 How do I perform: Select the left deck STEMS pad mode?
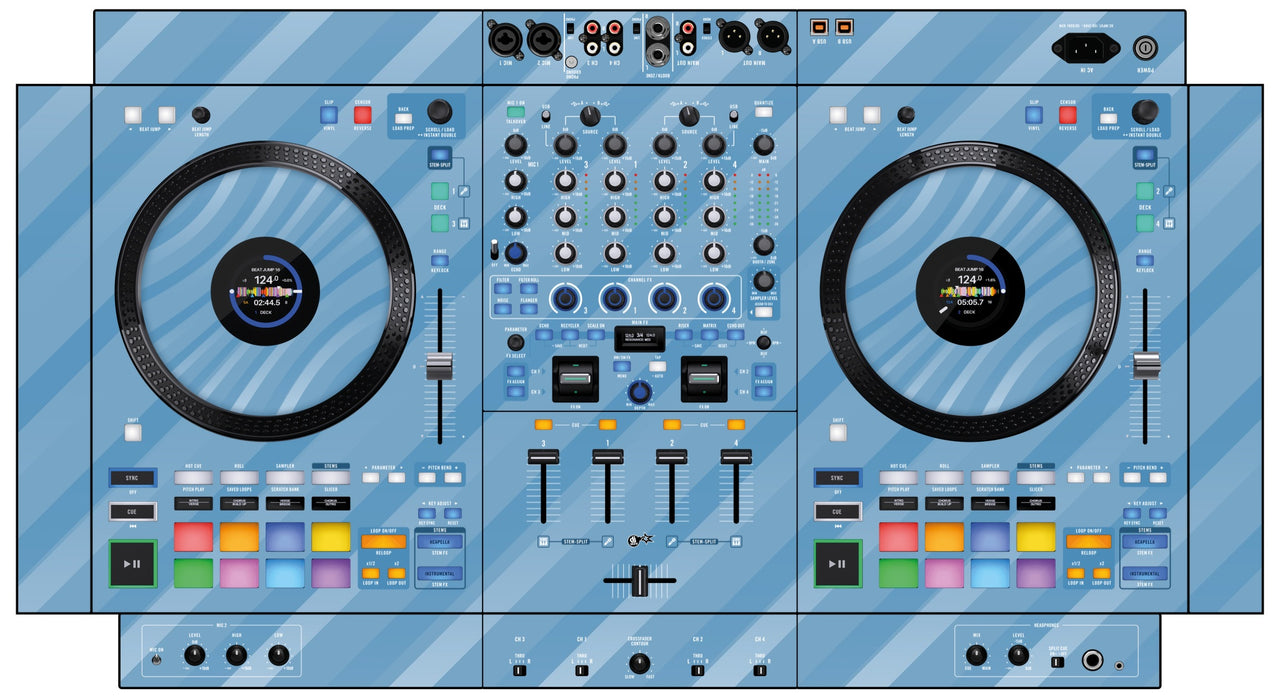click(x=331, y=478)
